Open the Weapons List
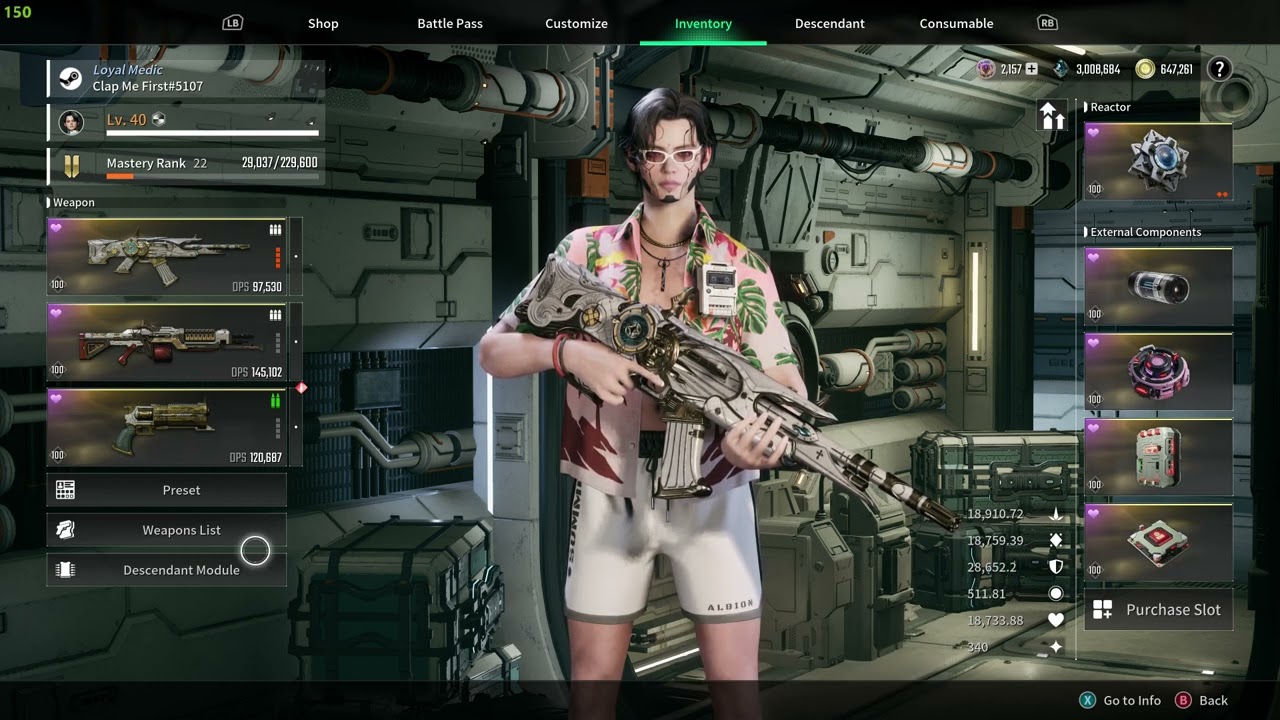The image size is (1280, 720). pyautogui.click(x=167, y=530)
